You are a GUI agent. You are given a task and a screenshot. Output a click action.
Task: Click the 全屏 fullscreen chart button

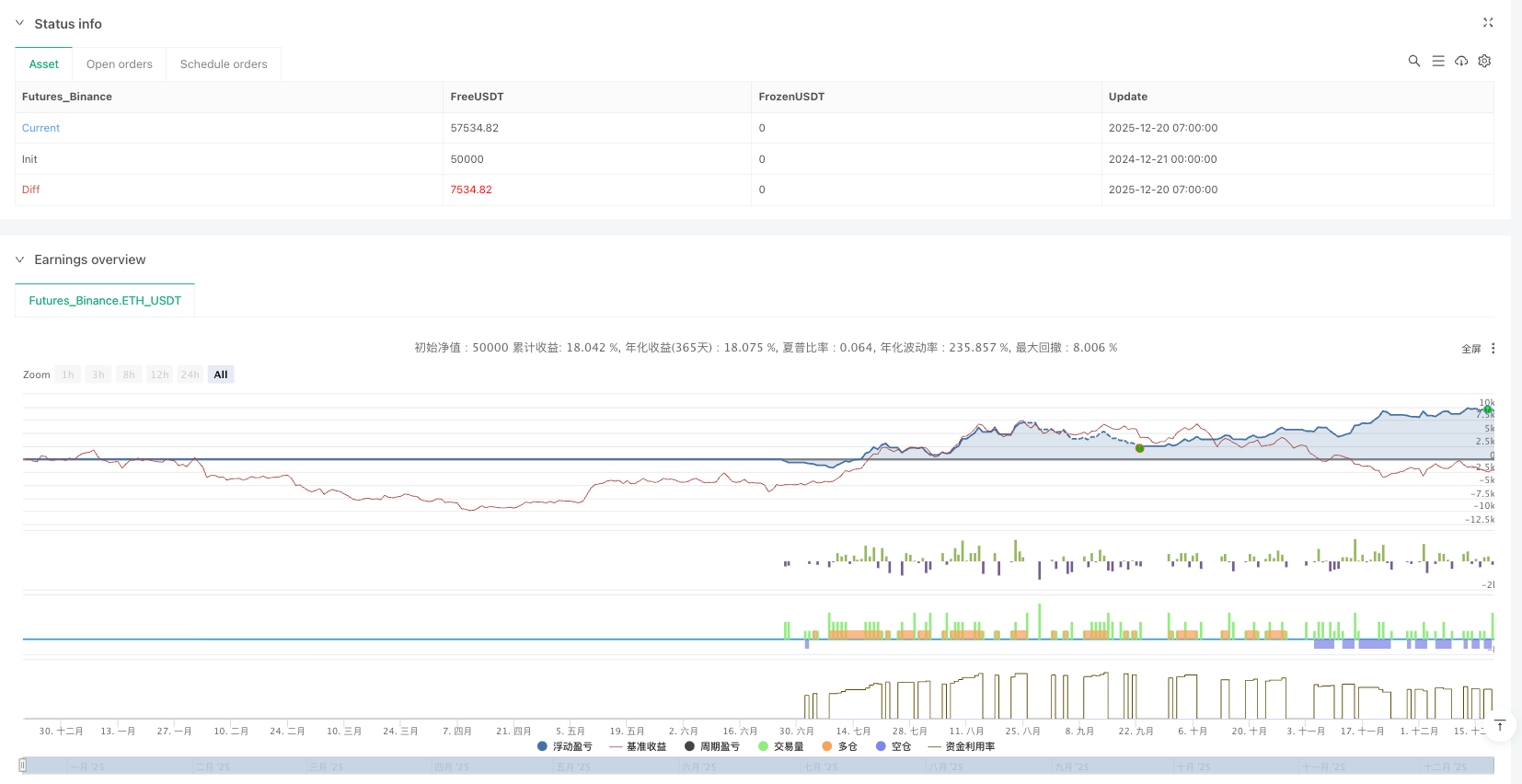click(x=1470, y=349)
